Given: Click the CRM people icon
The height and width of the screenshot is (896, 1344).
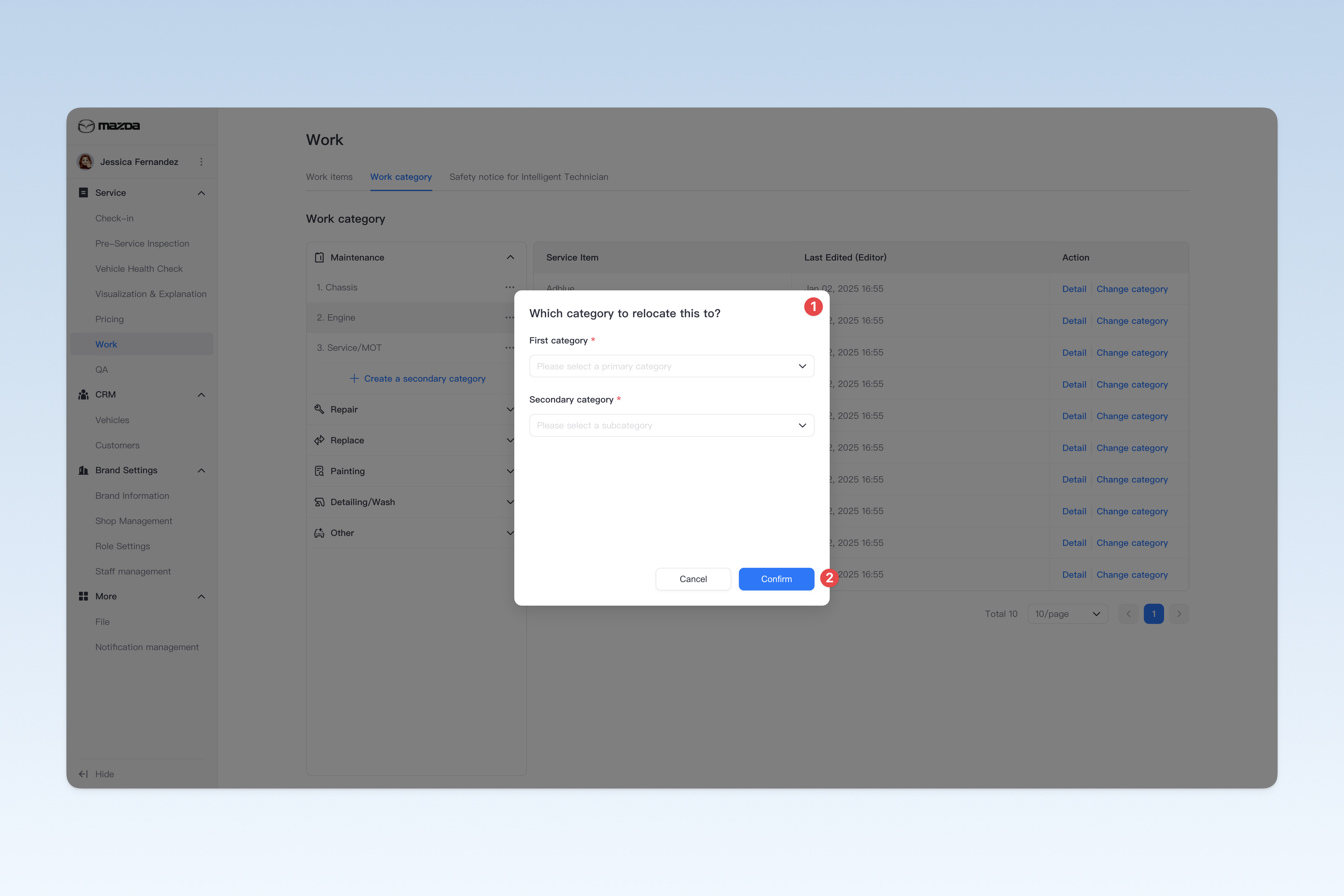Looking at the screenshot, I should pos(83,395).
